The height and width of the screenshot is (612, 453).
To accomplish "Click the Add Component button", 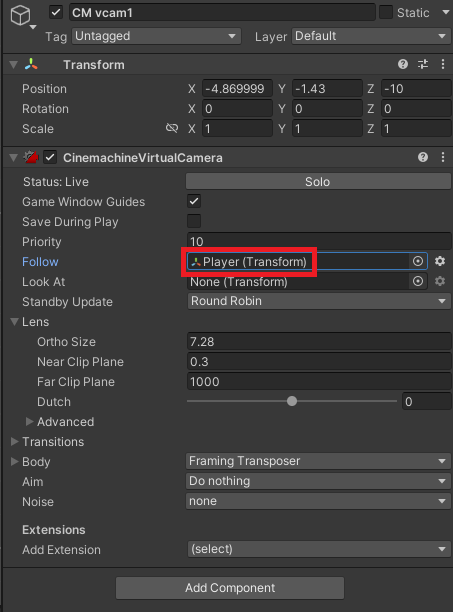I will click(x=230, y=588).
